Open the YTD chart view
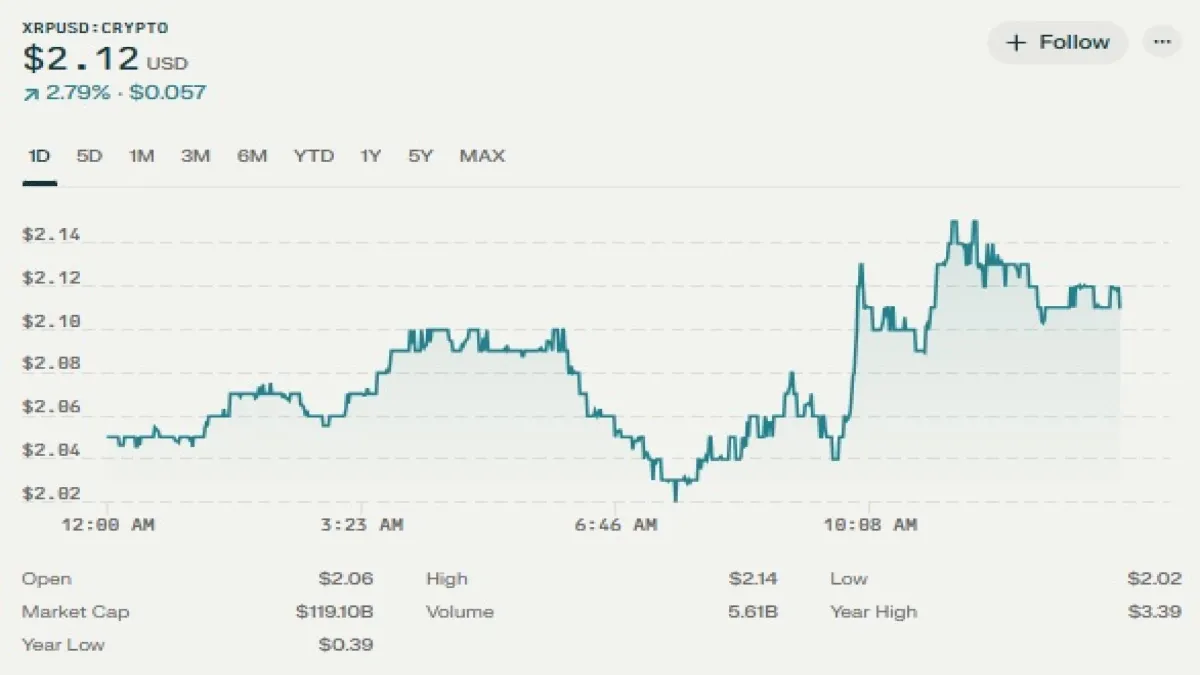 click(x=314, y=156)
